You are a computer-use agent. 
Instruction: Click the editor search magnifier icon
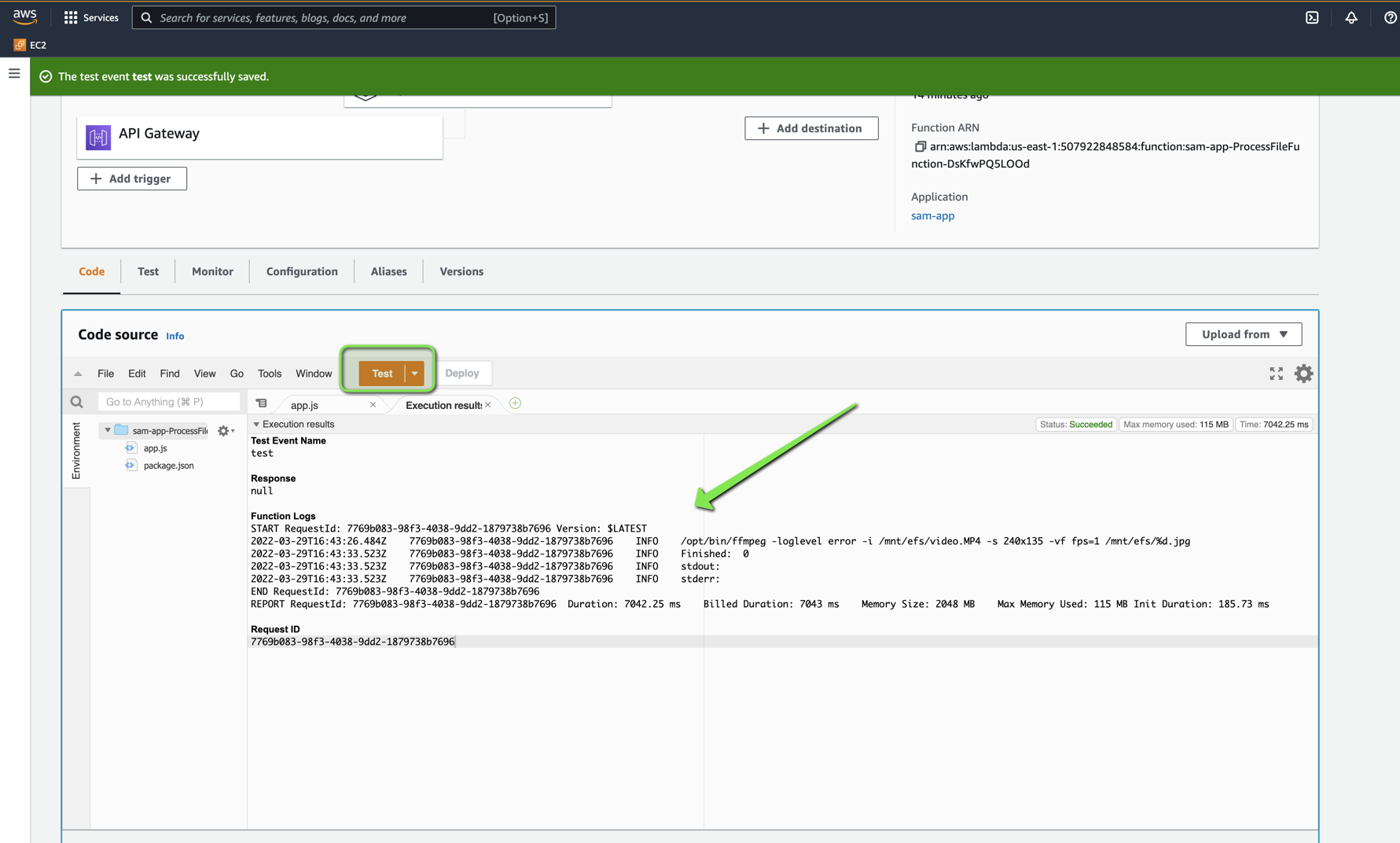point(76,402)
